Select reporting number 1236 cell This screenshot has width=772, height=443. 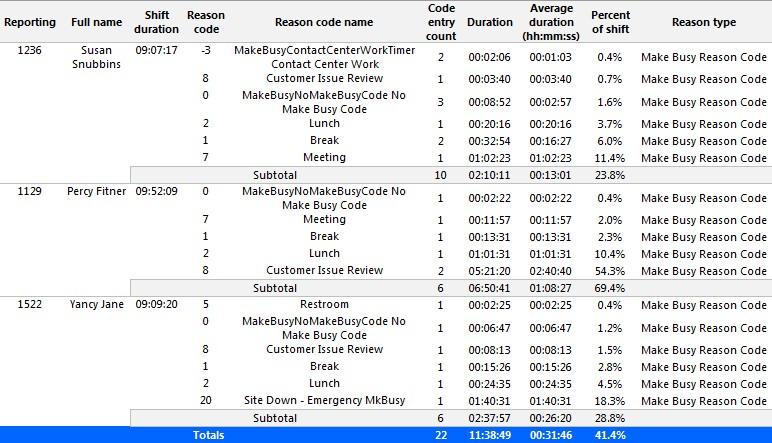30,50
